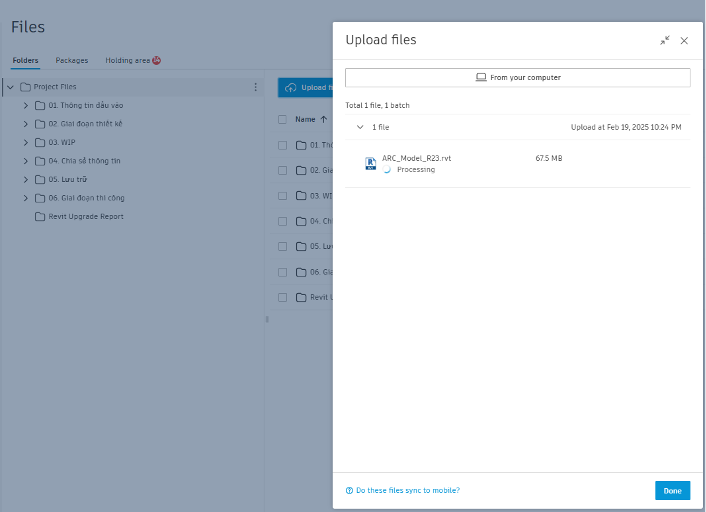The height and width of the screenshot is (512, 706).
Task: Select 06. Giai đoạn thi công tree folder
Action: click(86, 198)
